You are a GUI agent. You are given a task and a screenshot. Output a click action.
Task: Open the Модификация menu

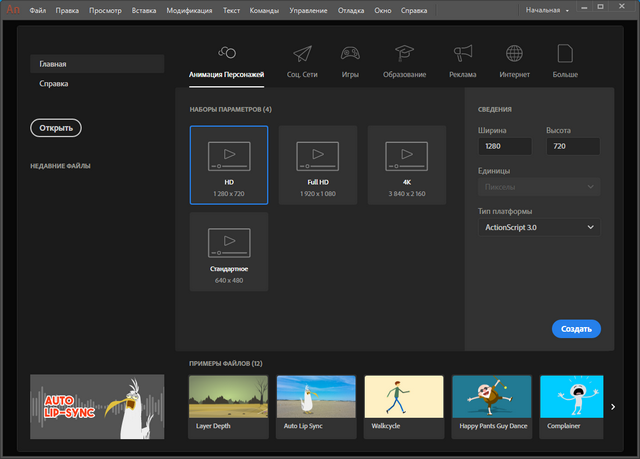pos(189,10)
